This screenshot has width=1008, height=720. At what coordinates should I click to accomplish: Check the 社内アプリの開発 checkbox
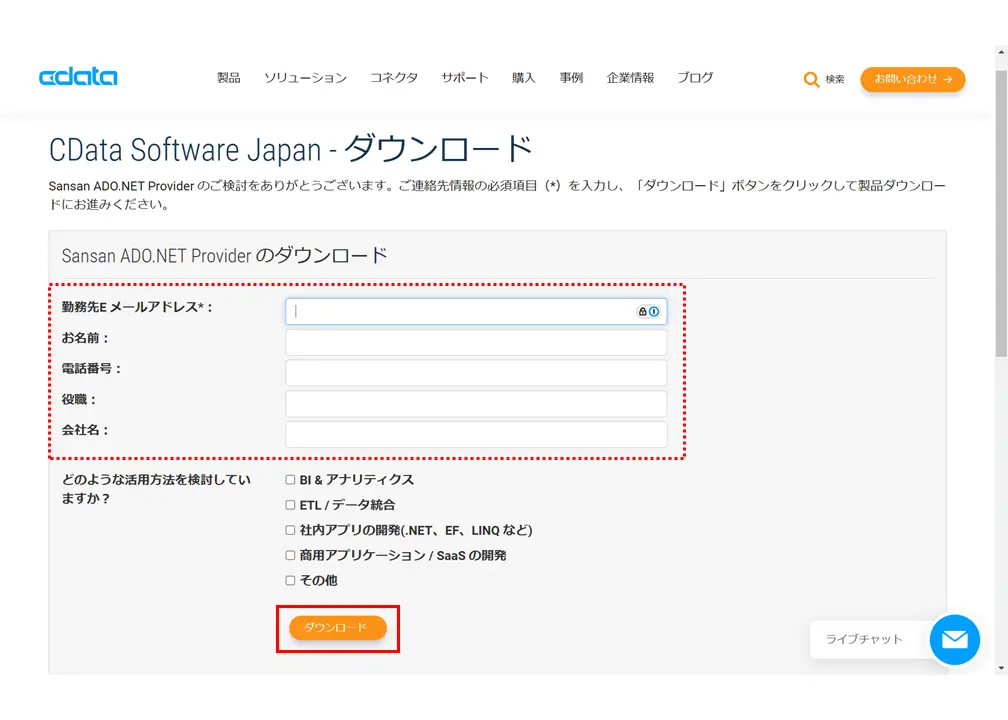291,530
